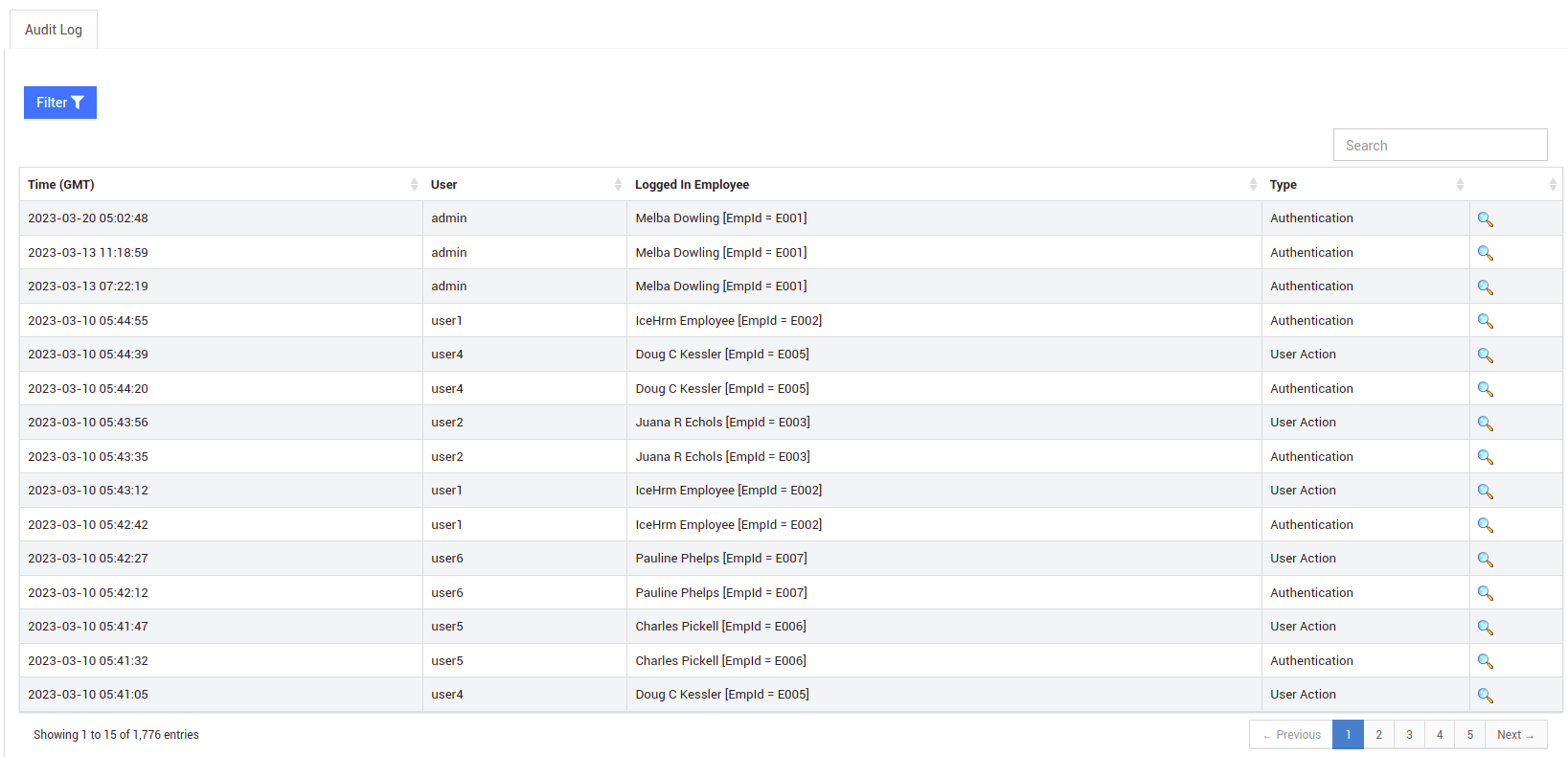This screenshot has height=757, width=1568.
Task: View details of 2023-03-20 05:02:48 log entry
Action: pyautogui.click(x=1485, y=219)
